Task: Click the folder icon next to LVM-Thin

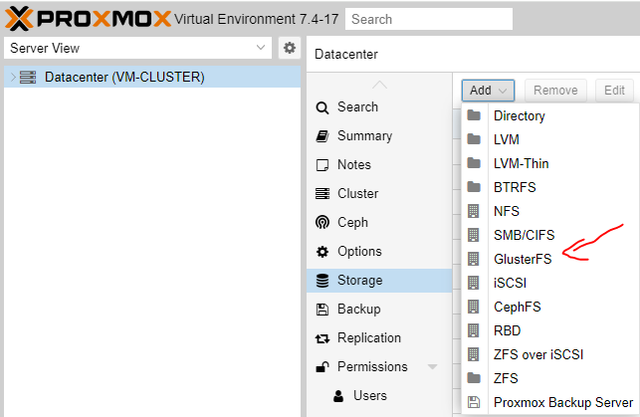Action: pyautogui.click(x=473, y=163)
